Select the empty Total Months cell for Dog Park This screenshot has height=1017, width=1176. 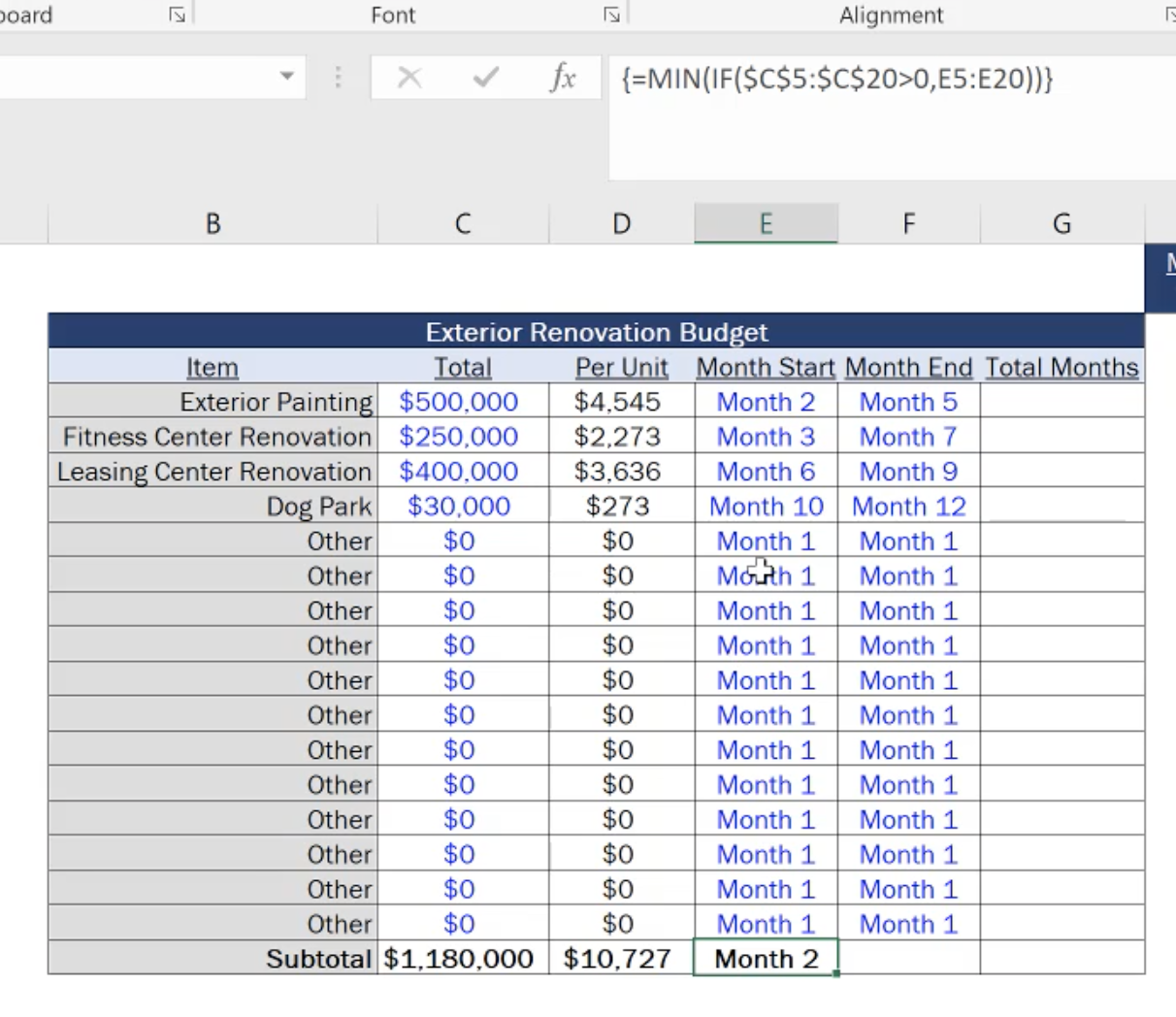1062,507
